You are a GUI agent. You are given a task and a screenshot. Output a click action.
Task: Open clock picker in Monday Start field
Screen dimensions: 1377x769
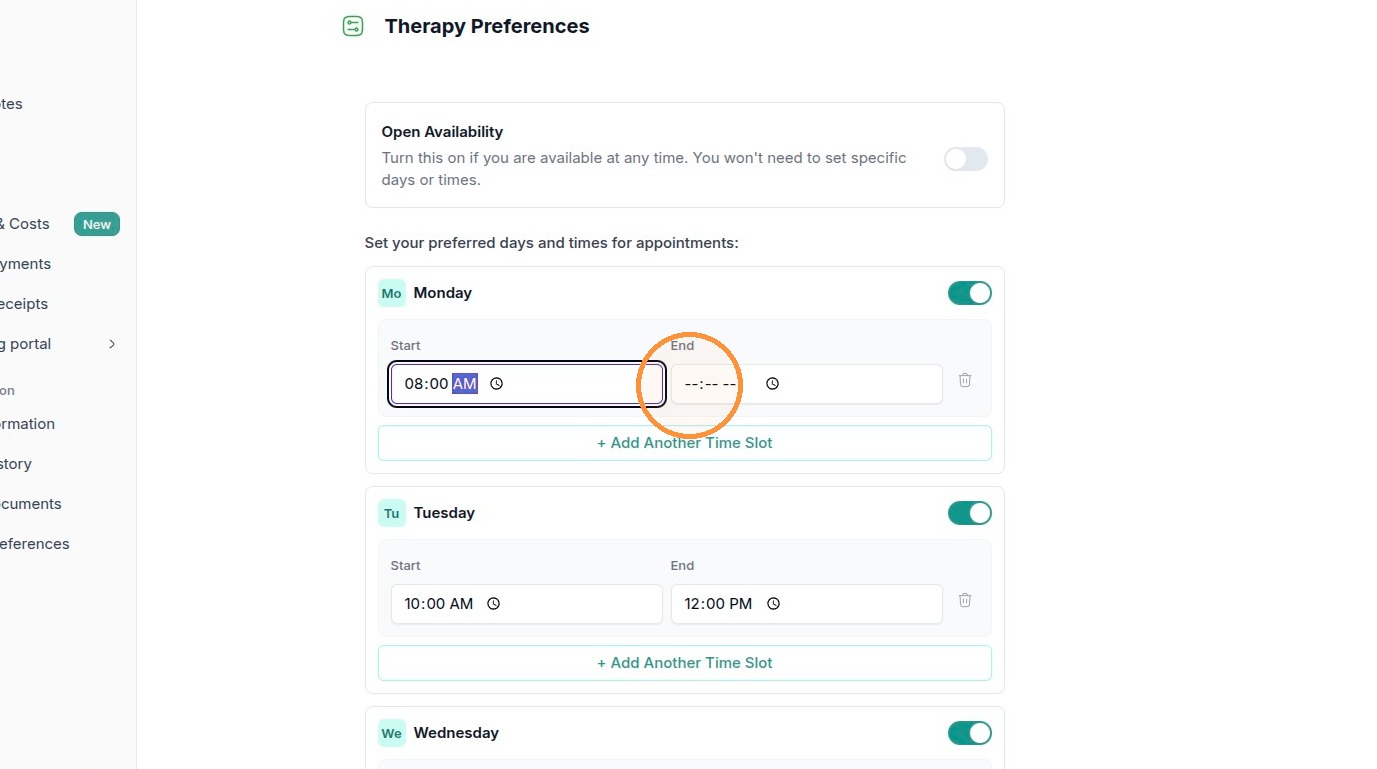pyautogui.click(x=496, y=384)
